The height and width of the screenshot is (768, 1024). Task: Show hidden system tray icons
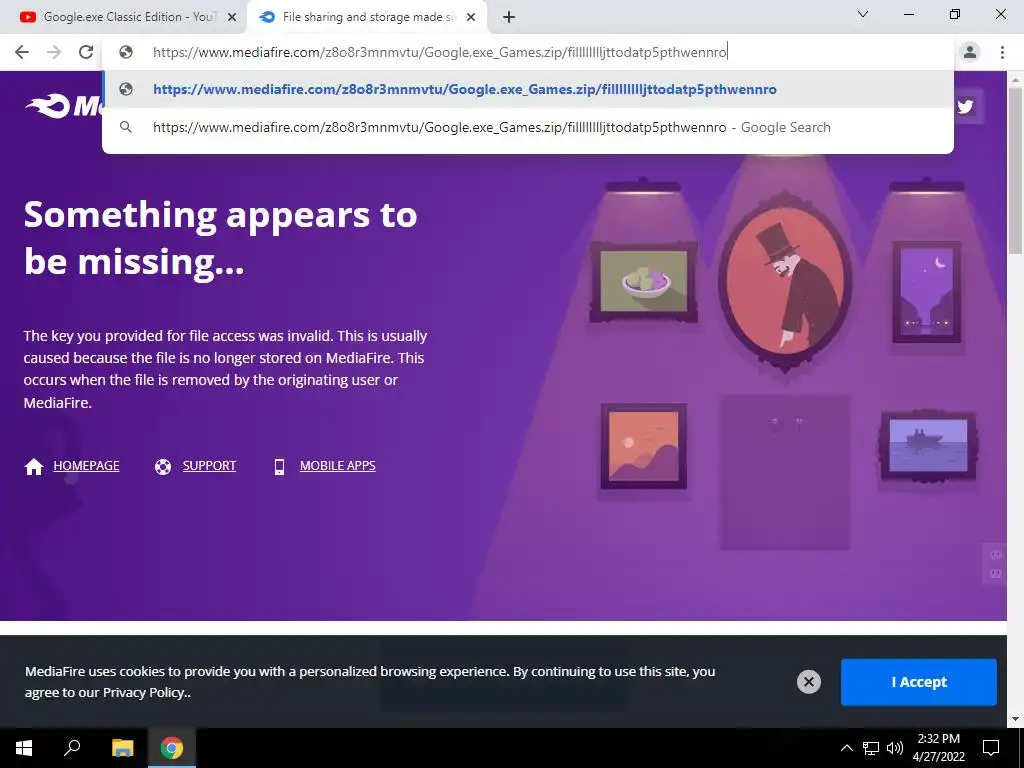click(846, 748)
